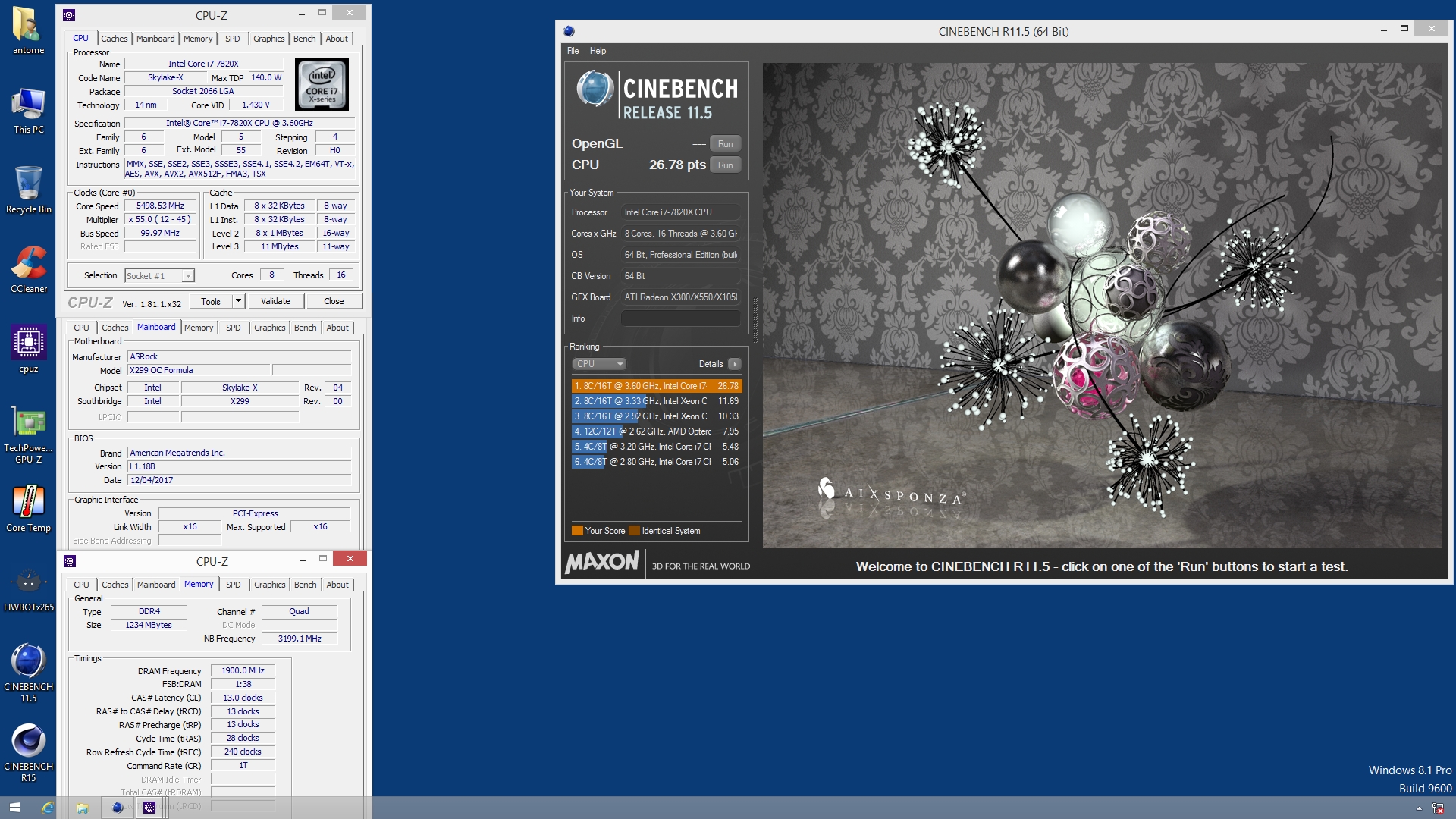1456x819 pixels.
Task: Click the Info input field in Cinebench
Action: tap(680, 318)
